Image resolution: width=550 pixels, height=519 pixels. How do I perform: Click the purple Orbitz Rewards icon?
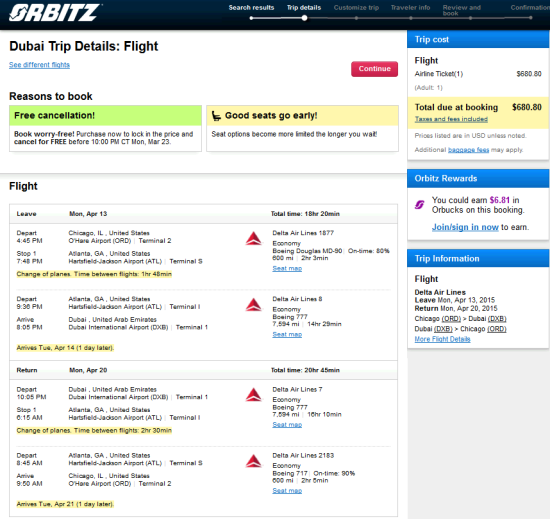click(420, 204)
